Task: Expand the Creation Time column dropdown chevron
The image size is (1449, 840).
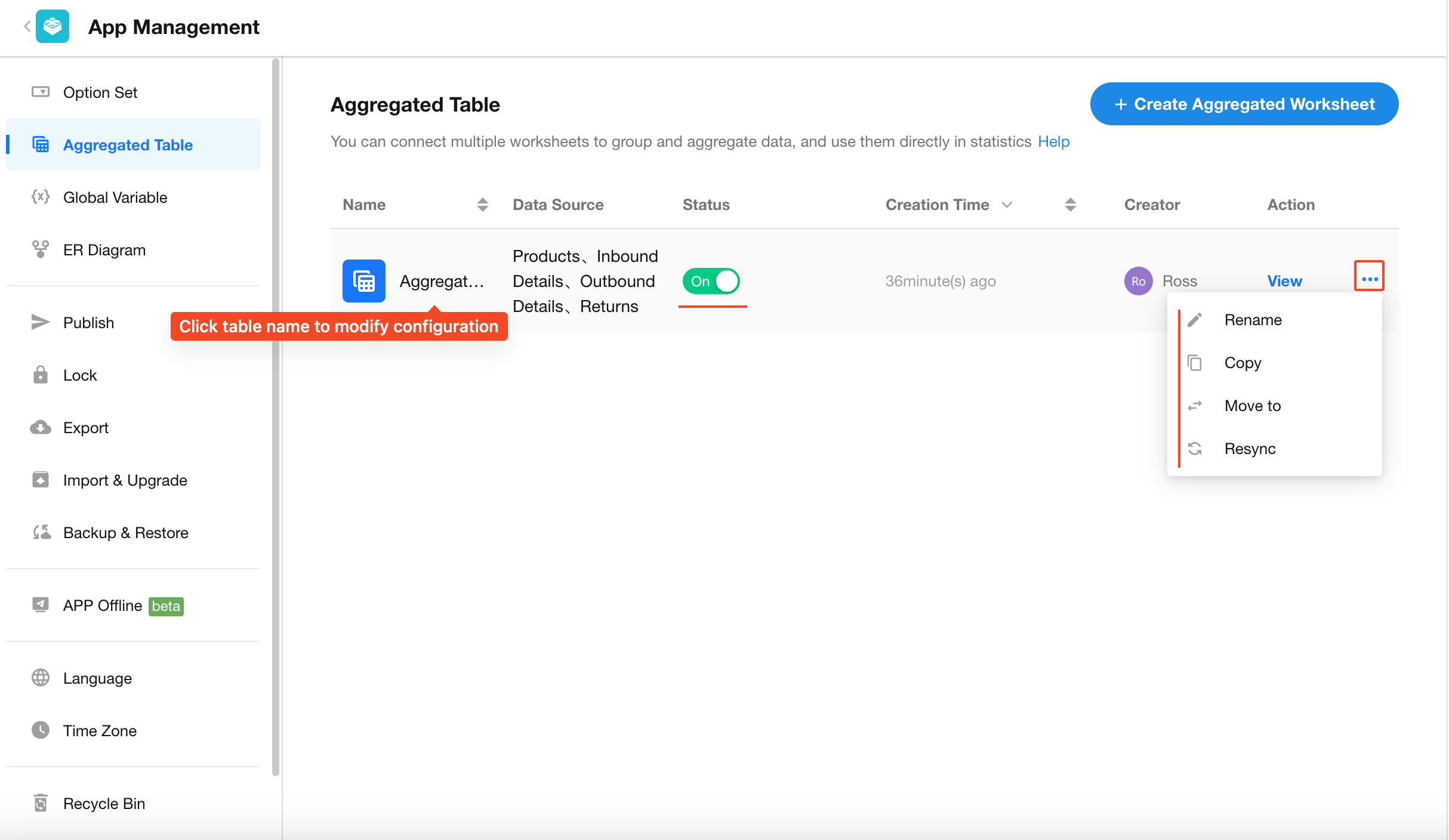Action: 1007,205
